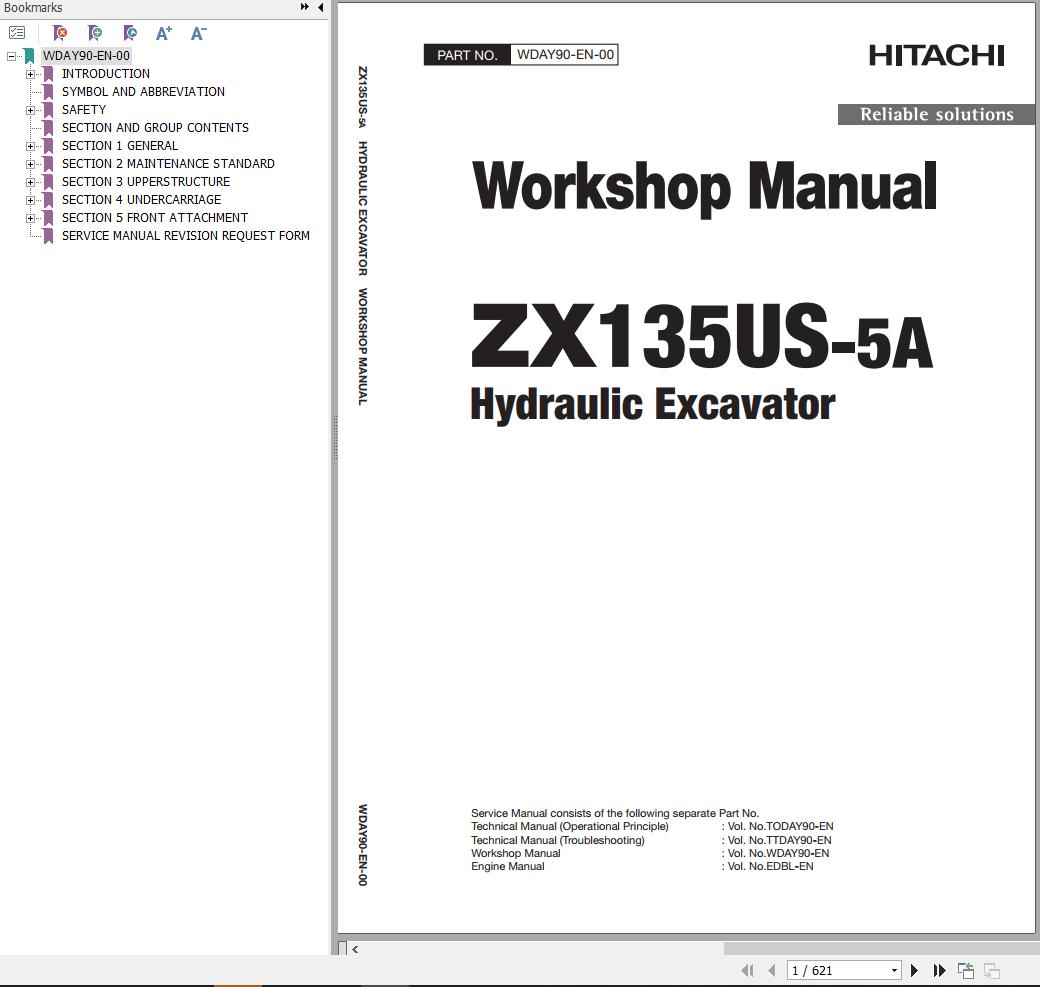Click the horizontal scrollbar left arrow
This screenshot has width=1040, height=987.
(356, 949)
